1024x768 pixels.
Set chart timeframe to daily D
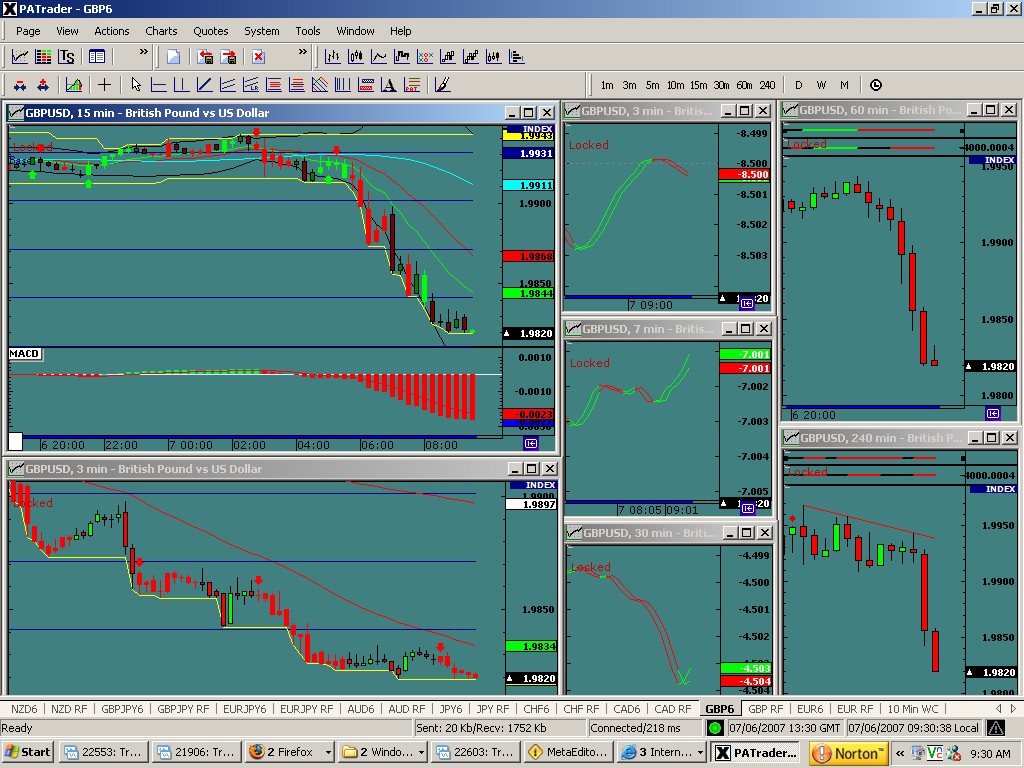tap(799, 85)
